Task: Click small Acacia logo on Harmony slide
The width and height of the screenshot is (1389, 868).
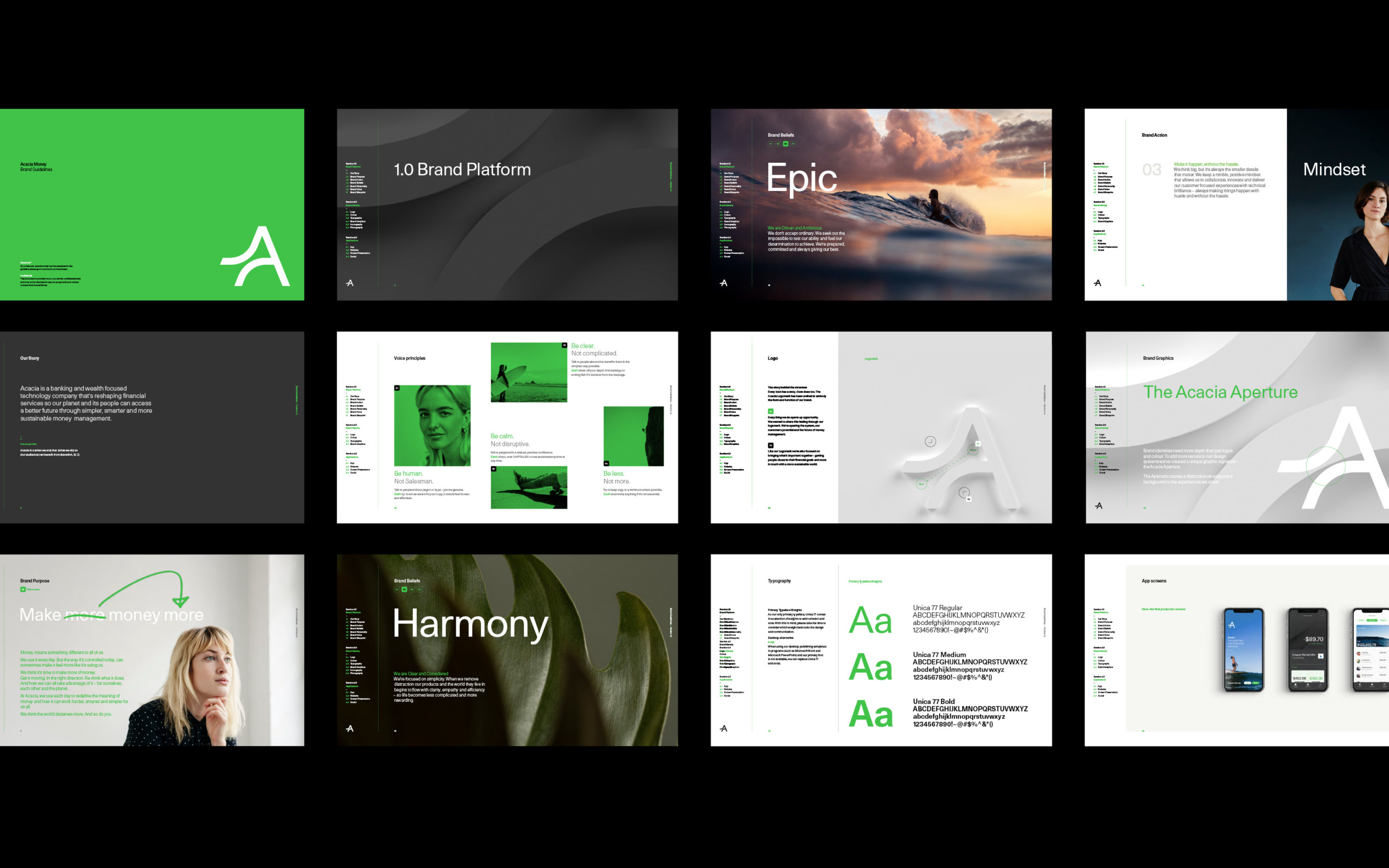Action: click(x=349, y=728)
